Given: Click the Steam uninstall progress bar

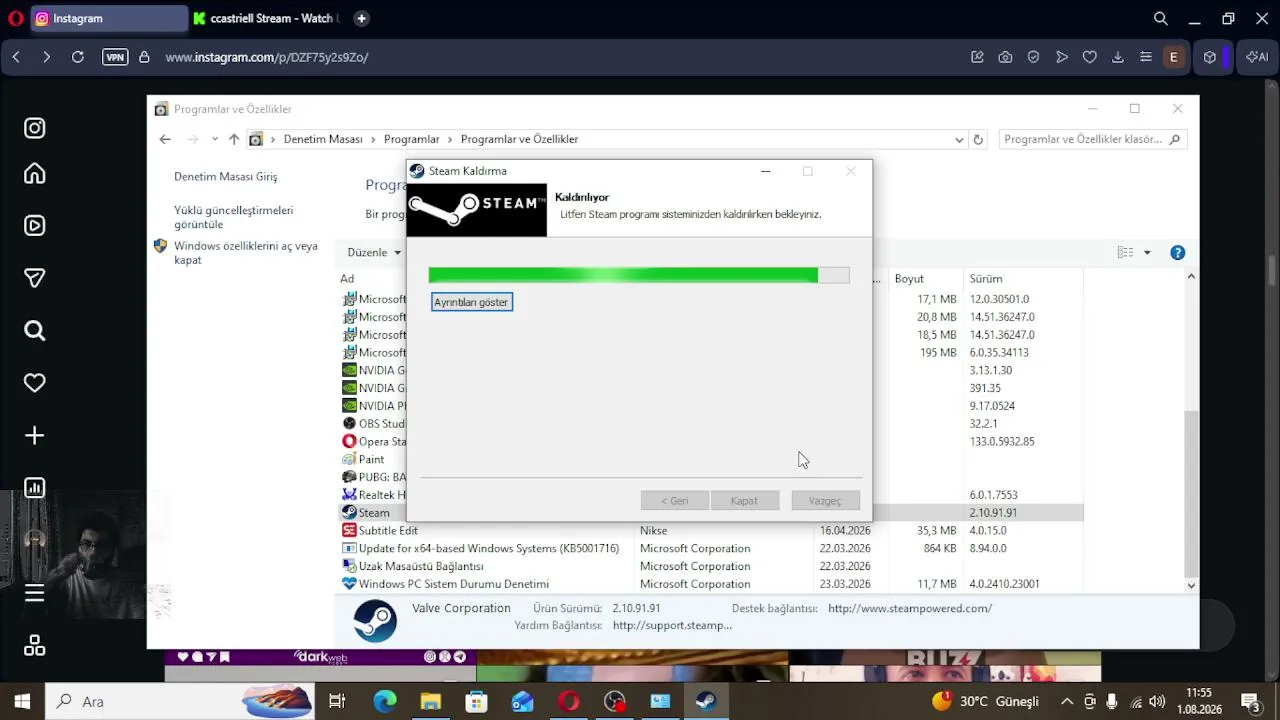Looking at the screenshot, I should [639, 276].
